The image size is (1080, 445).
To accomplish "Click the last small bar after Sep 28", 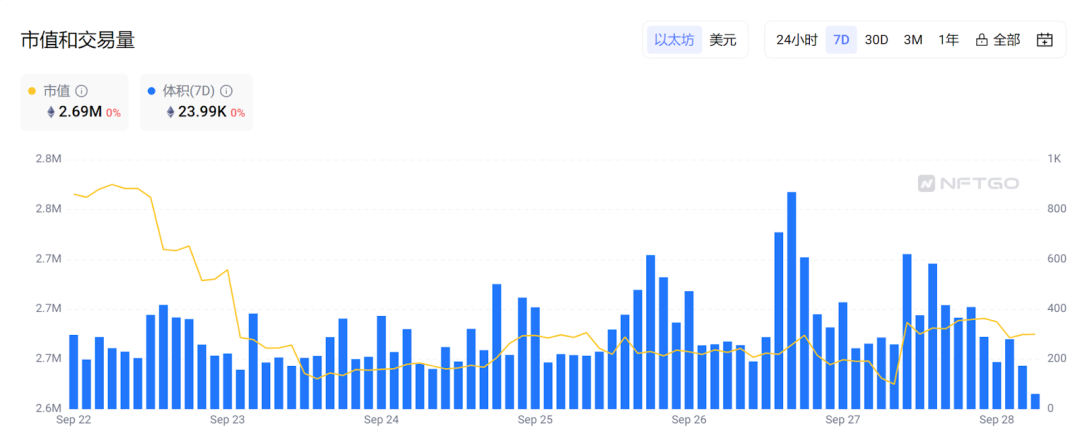I will (1035, 401).
